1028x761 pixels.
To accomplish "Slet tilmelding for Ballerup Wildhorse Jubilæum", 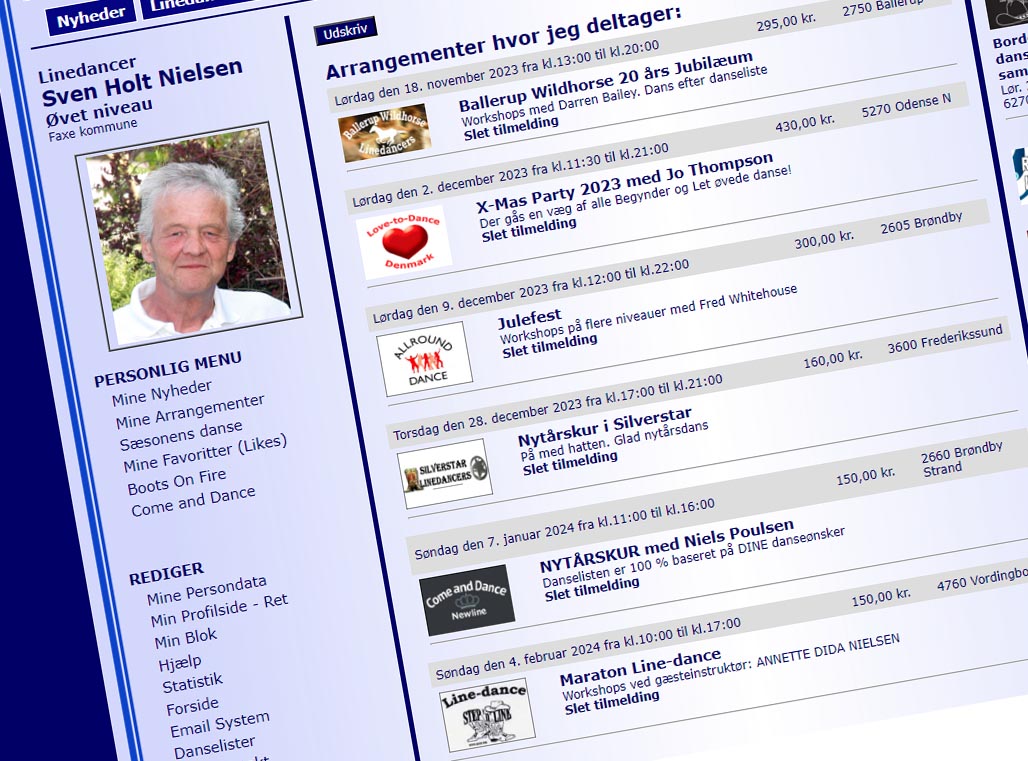I will point(511,128).
